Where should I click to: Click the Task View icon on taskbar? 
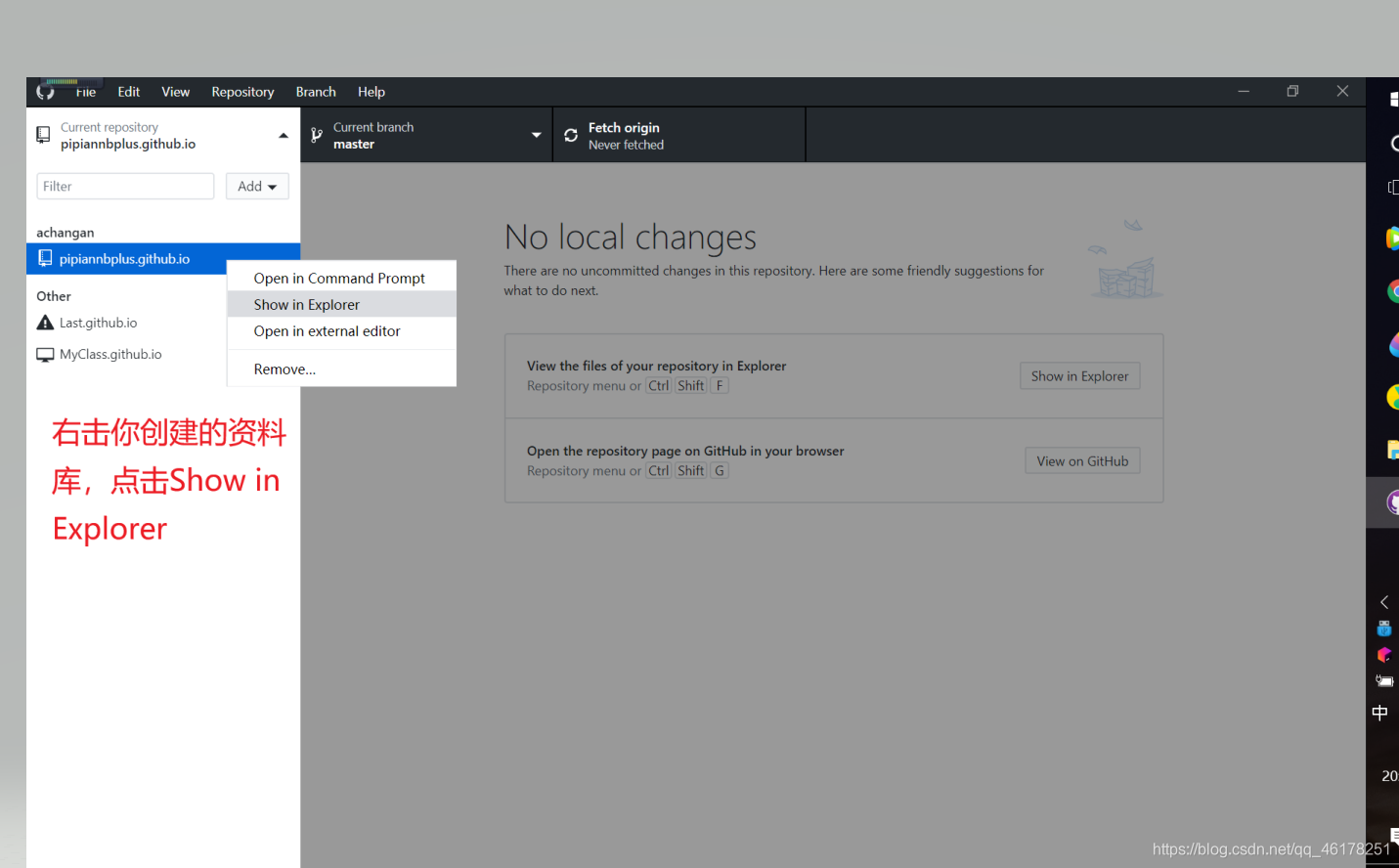click(x=1394, y=187)
